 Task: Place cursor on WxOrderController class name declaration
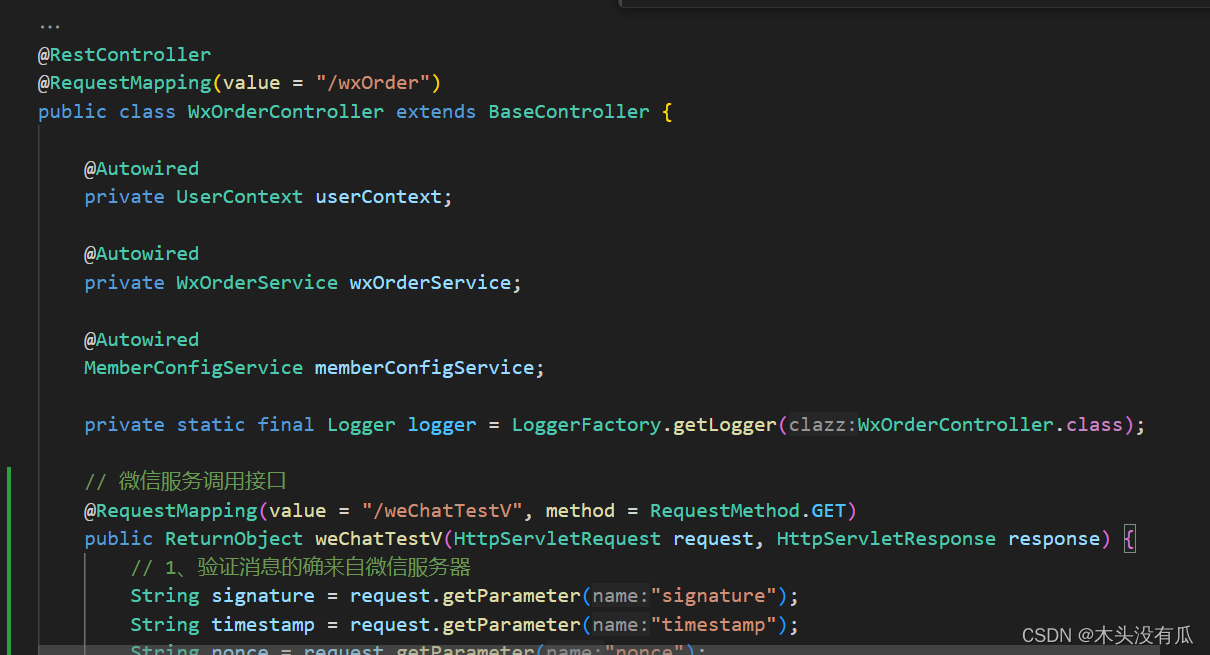[286, 111]
